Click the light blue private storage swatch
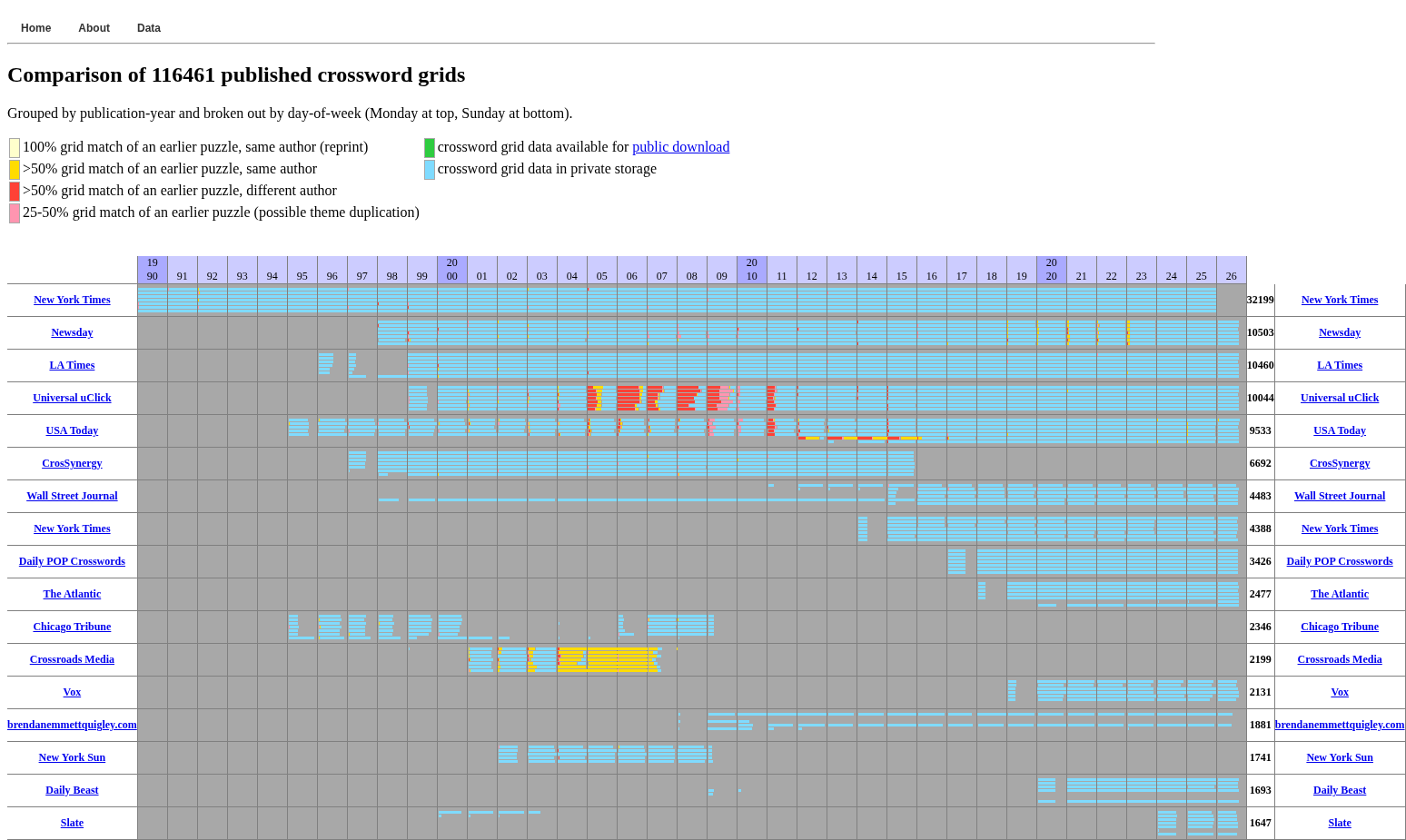Viewport: 1406px width, 840px height. point(430,170)
